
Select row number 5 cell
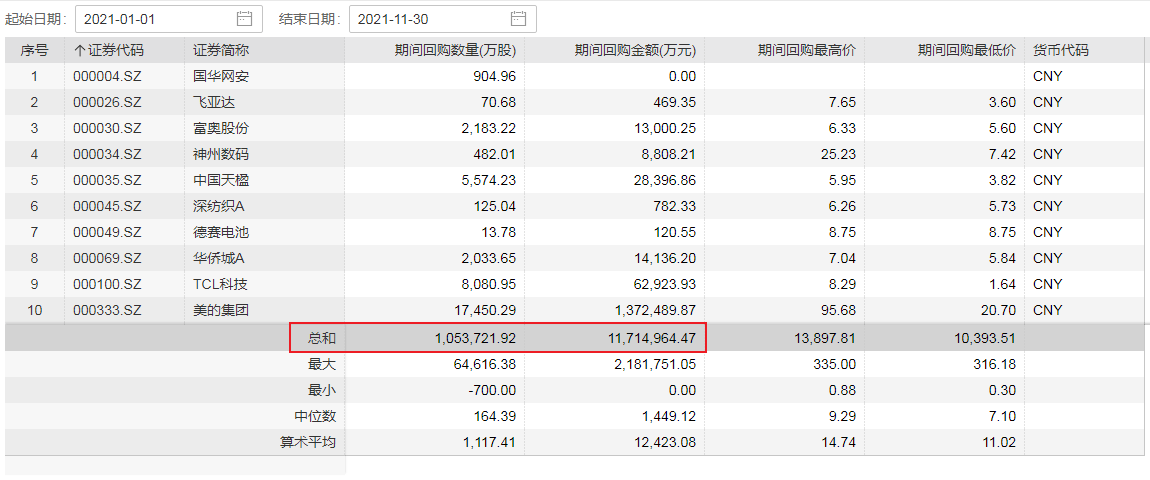point(34,180)
